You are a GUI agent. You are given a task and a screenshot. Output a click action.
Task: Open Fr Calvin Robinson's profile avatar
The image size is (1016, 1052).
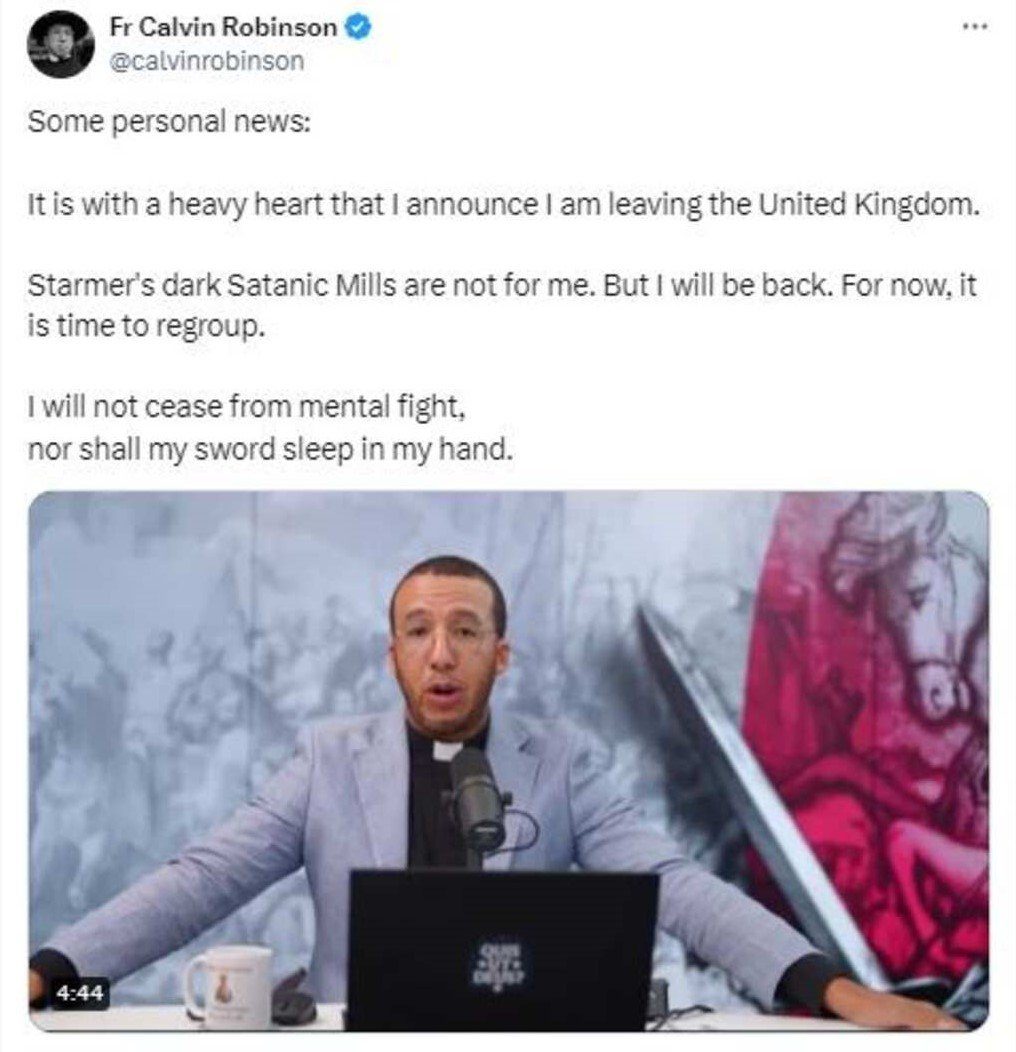tap(60, 44)
